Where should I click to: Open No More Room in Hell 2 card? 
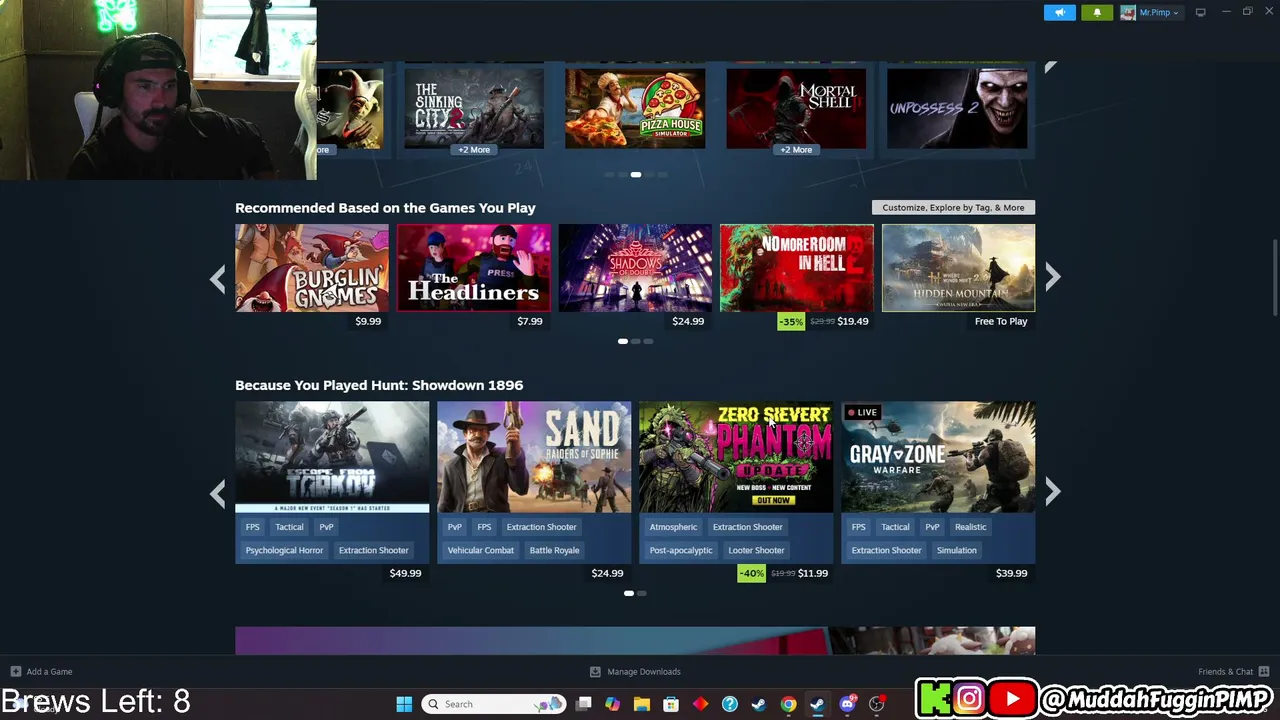tap(797, 268)
